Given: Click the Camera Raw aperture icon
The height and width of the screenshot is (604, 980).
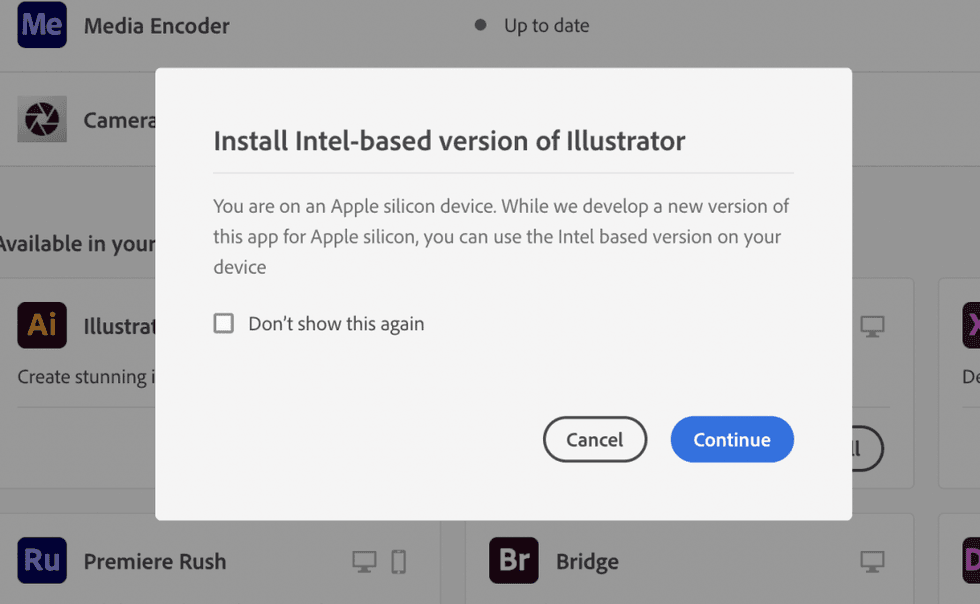Looking at the screenshot, I should click(x=42, y=119).
